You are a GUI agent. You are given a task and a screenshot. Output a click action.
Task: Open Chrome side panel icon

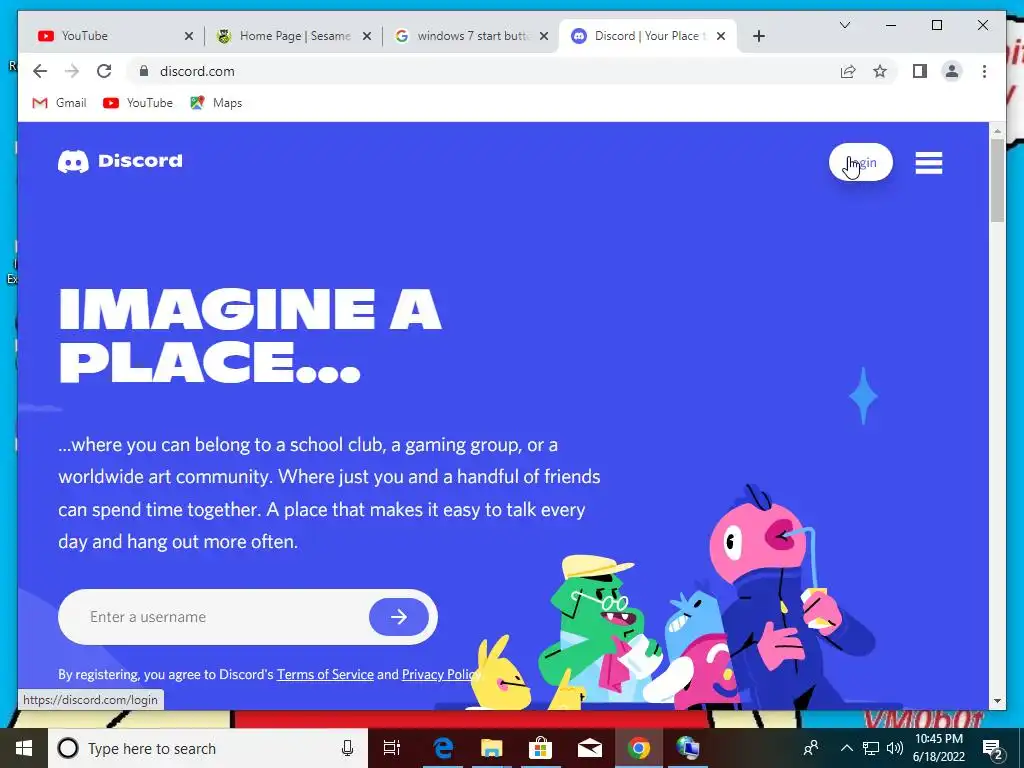(x=920, y=71)
